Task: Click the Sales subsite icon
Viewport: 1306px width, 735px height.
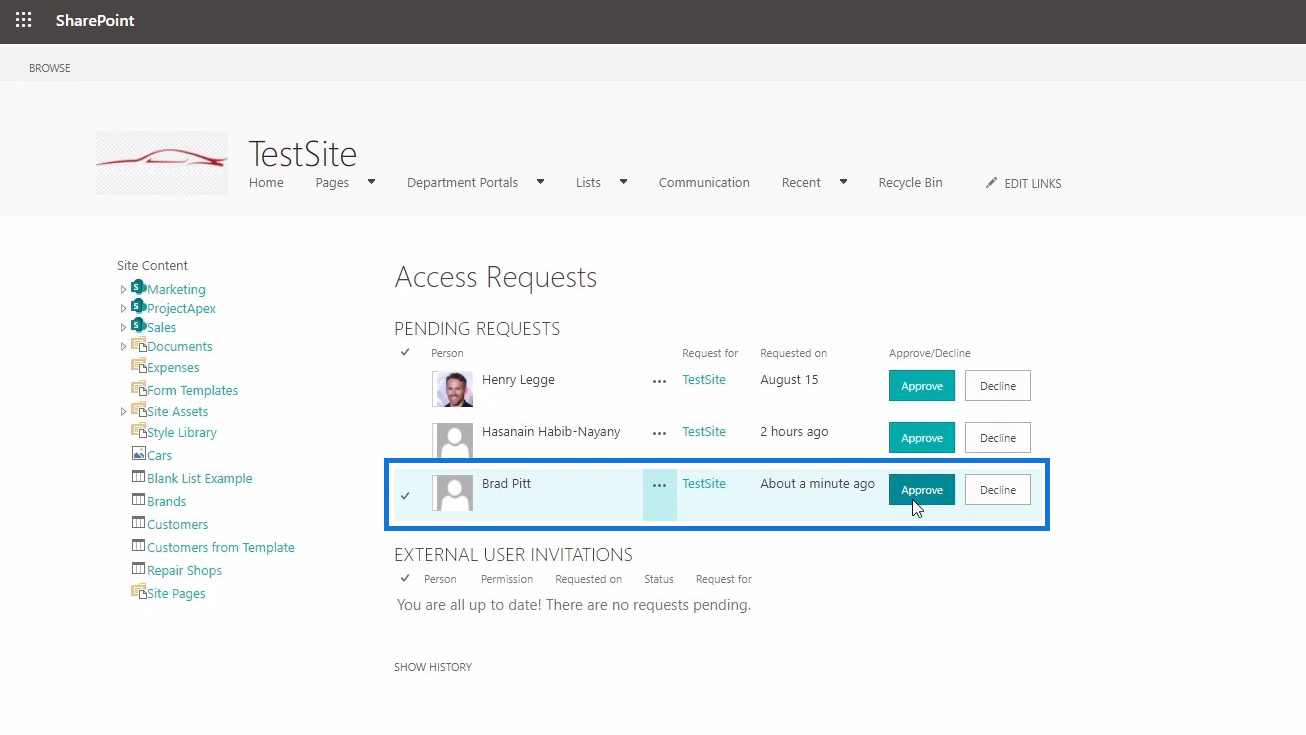Action: [x=138, y=326]
